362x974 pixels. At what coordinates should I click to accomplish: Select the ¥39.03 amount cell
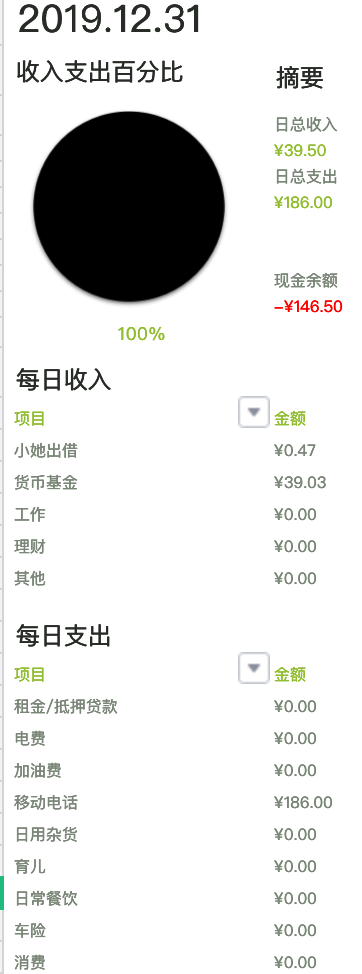(300, 483)
